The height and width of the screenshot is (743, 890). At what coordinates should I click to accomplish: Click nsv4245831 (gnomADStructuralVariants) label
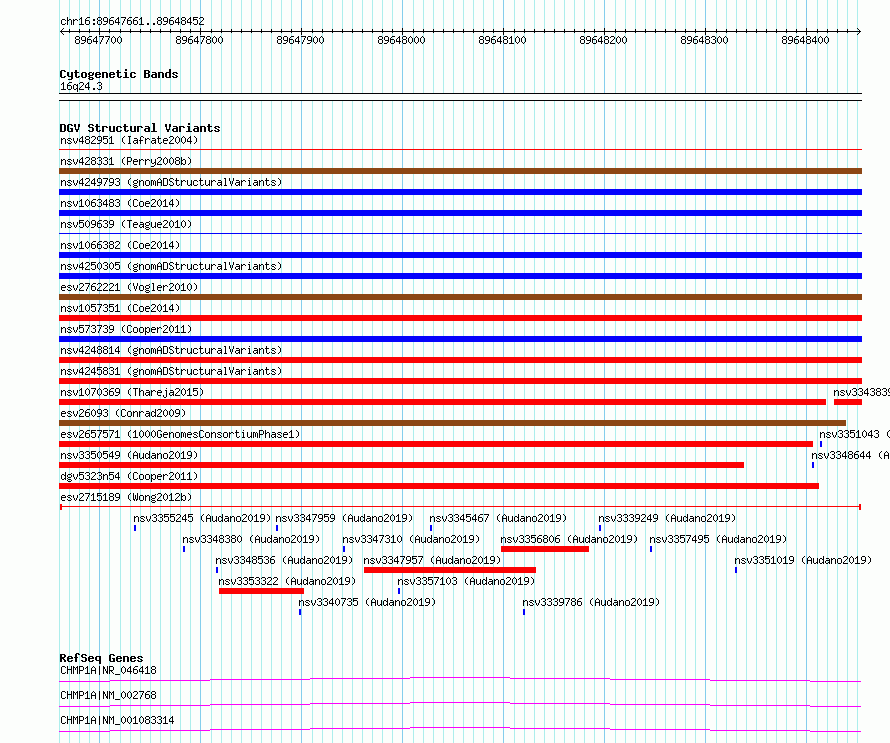coord(171,371)
